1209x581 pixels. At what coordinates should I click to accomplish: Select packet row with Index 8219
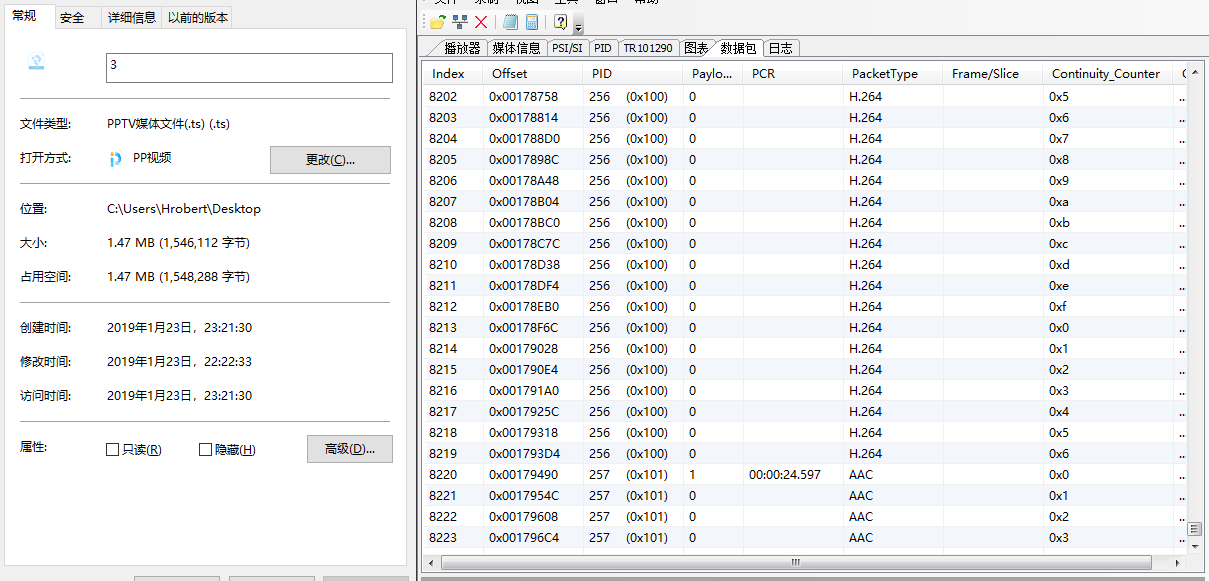coord(805,454)
